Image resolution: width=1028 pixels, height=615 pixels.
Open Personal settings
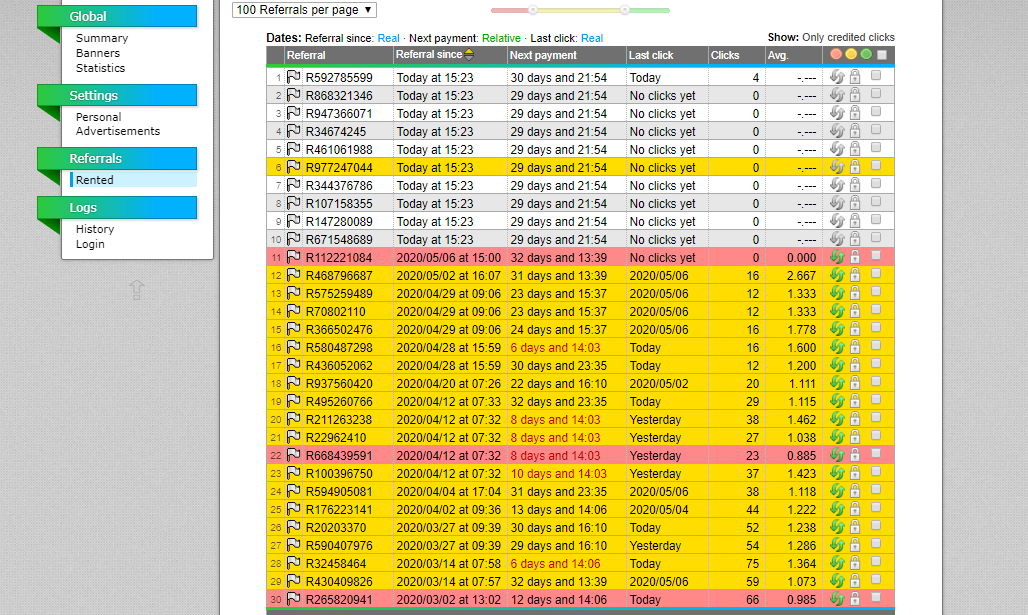click(x=98, y=117)
